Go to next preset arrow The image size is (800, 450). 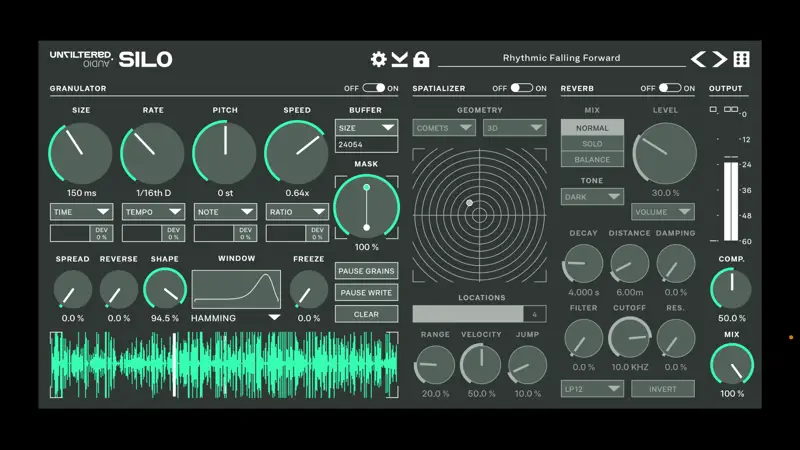coord(719,59)
